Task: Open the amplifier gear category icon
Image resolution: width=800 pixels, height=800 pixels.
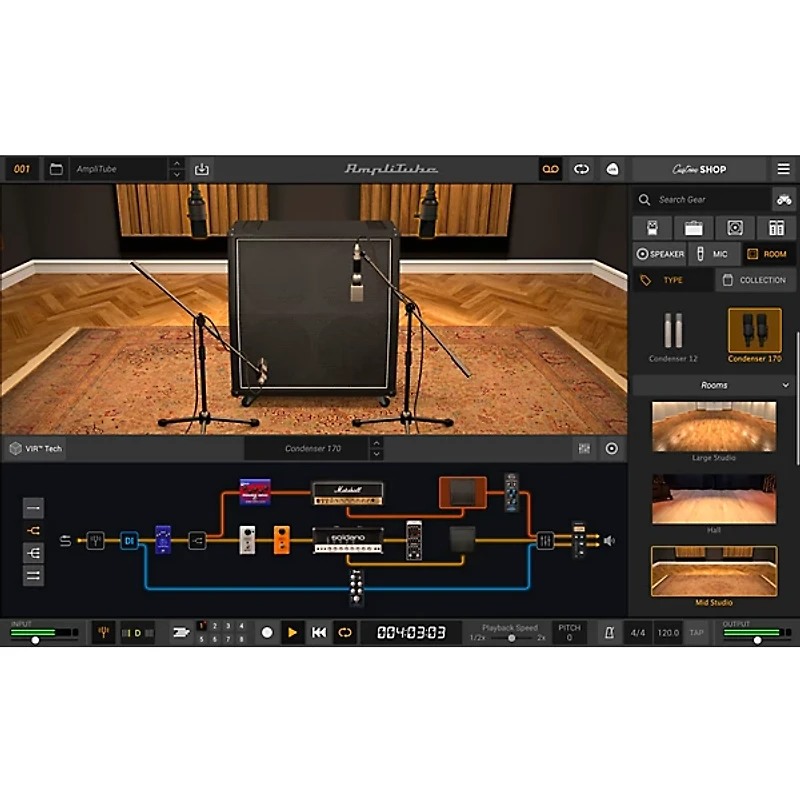Action: 693,229
